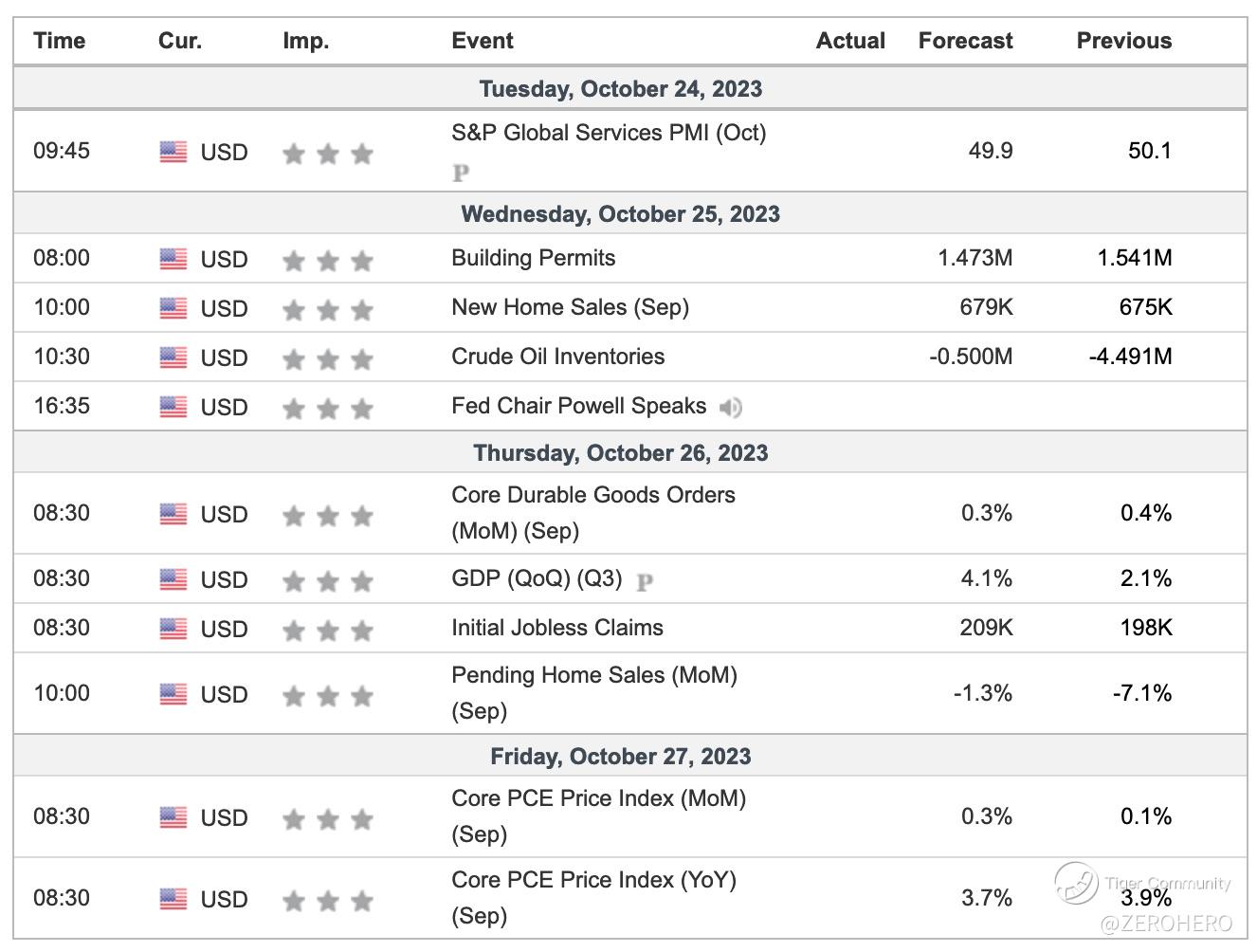Click US flag in Building Permits row
The image size is (1257, 952).
click(173, 259)
